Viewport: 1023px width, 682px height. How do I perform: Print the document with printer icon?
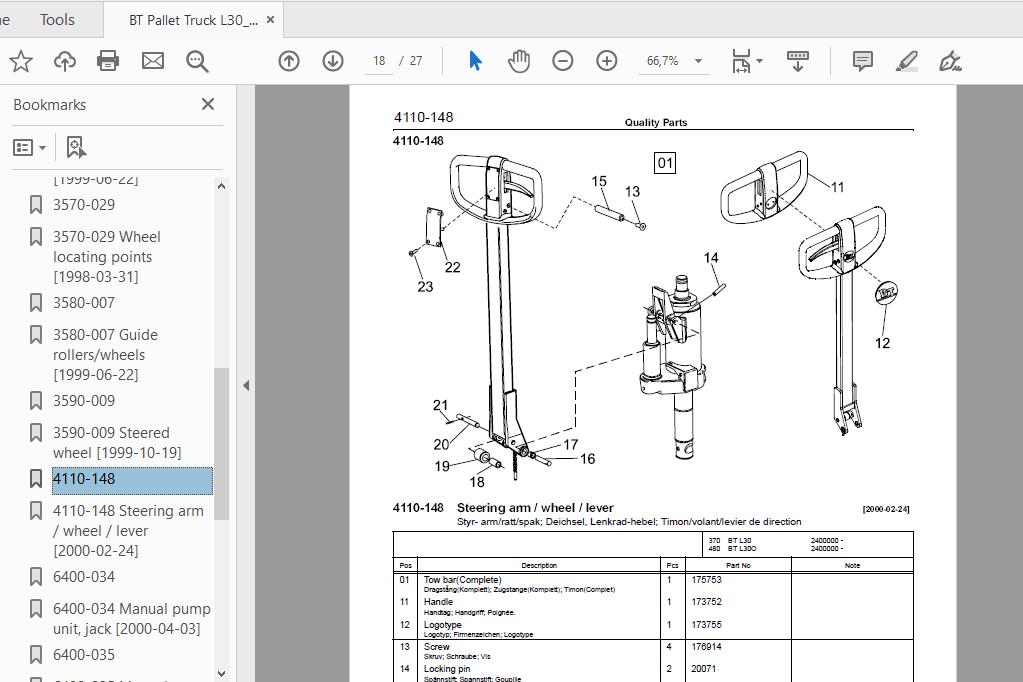coord(108,61)
